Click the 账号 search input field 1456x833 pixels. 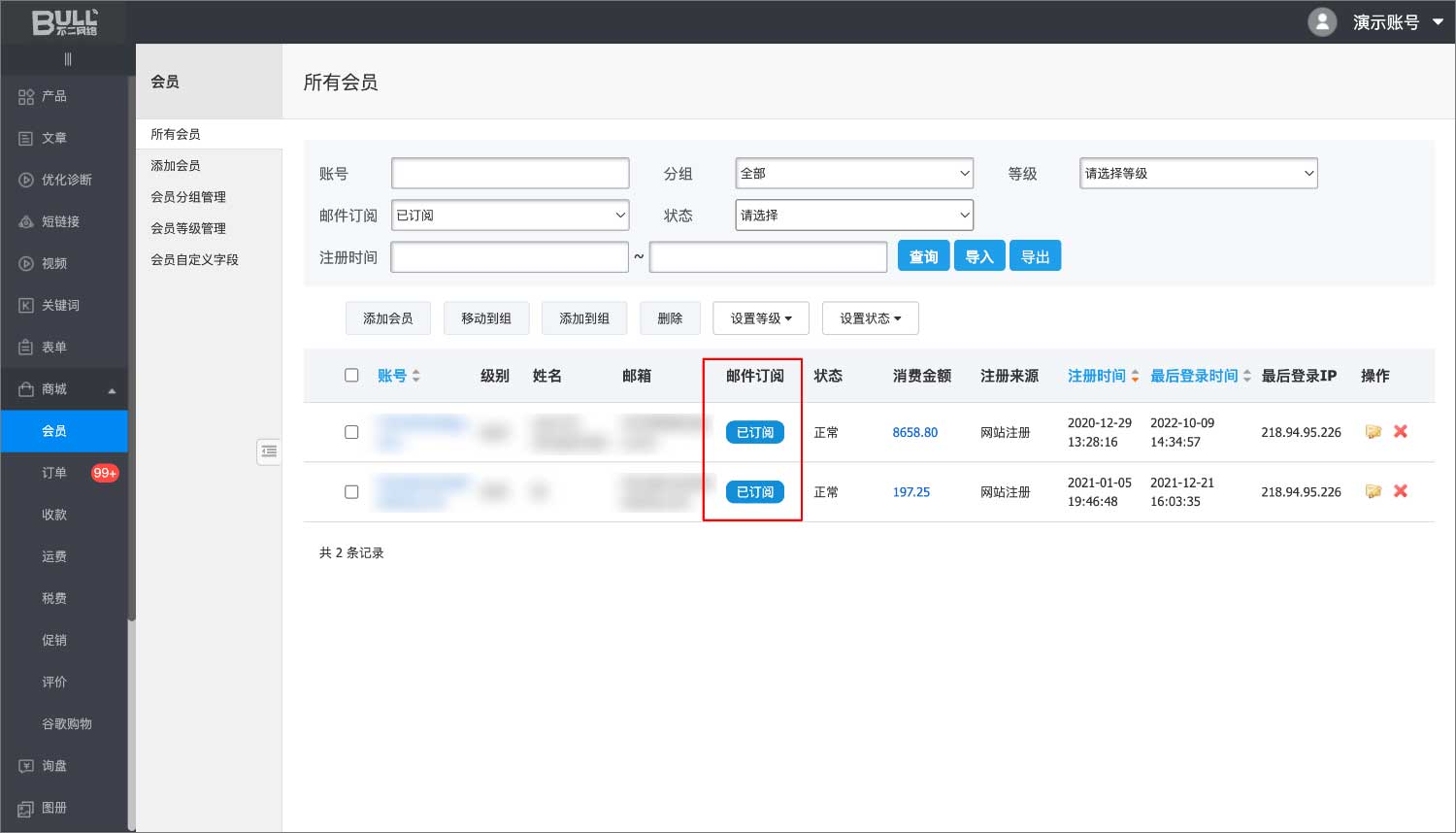point(510,174)
